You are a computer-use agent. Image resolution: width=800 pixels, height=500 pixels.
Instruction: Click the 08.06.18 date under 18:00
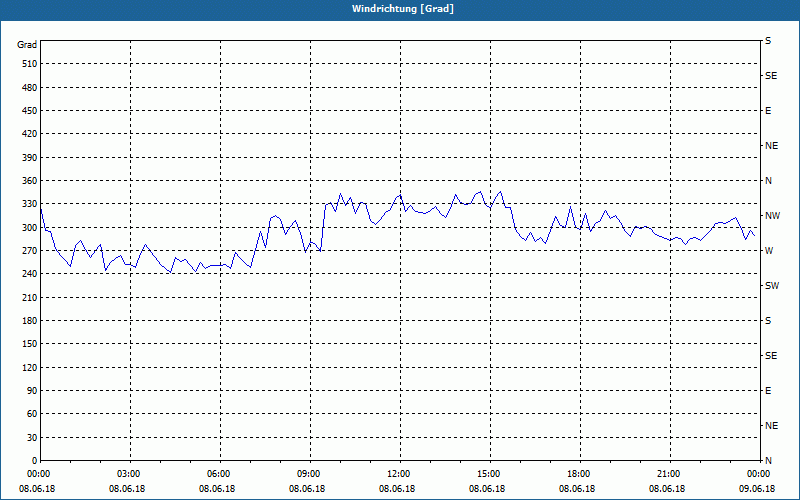(x=577, y=489)
